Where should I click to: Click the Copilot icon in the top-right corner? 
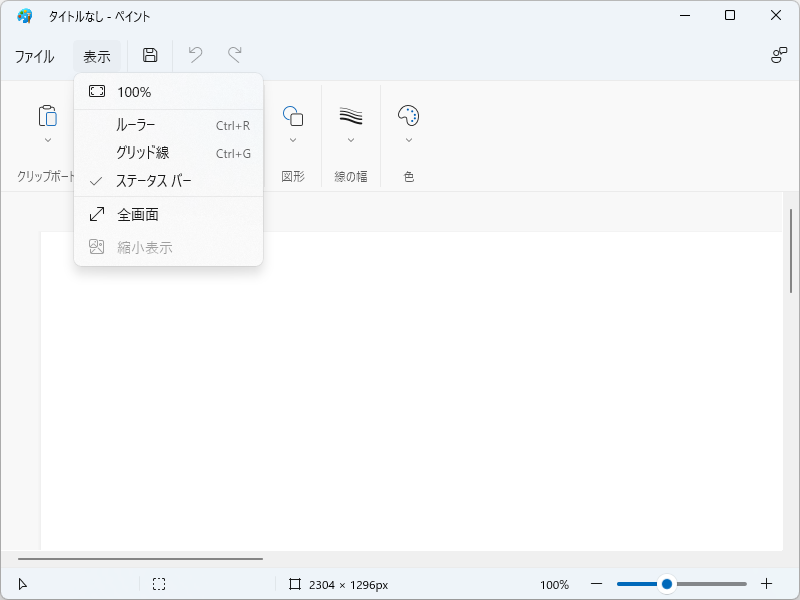pos(778,56)
